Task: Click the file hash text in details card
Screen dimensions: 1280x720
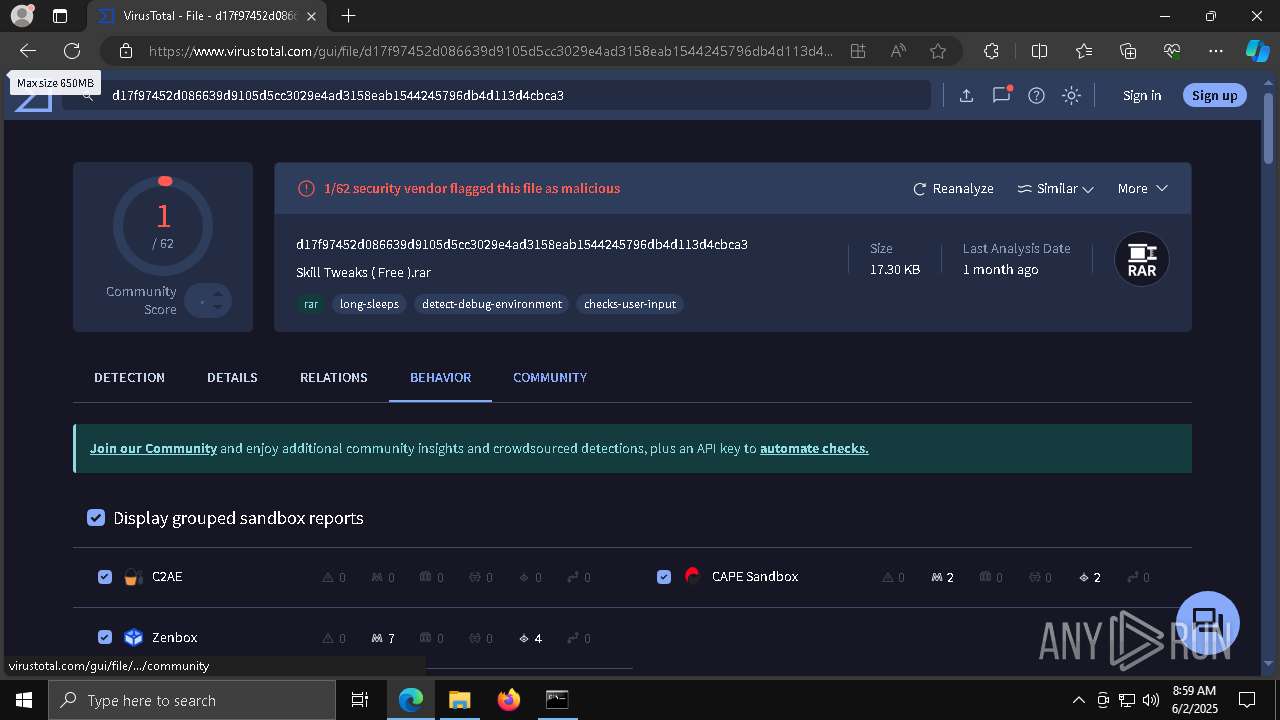Action: (522, 244)
